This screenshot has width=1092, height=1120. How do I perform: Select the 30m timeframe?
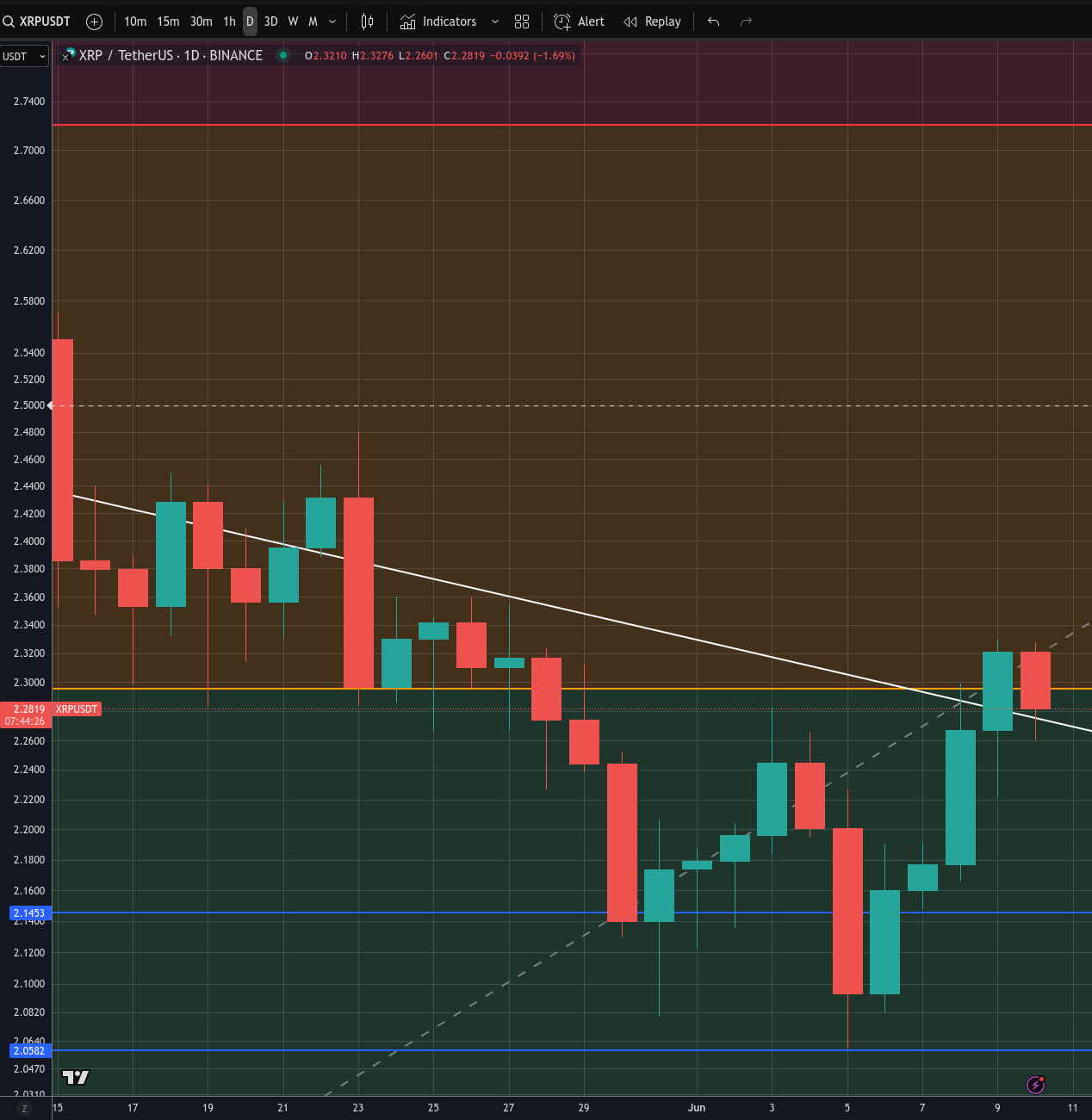202,22
